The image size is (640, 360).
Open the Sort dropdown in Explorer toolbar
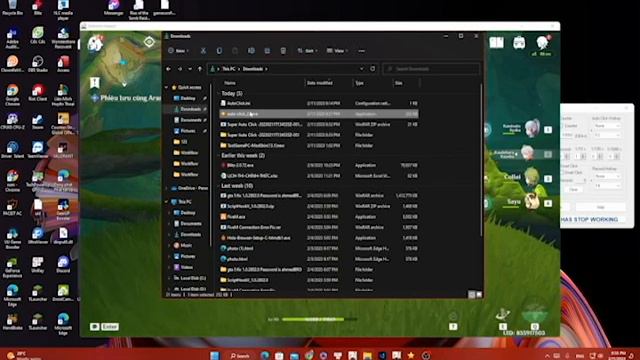click(x=307, y=51)
